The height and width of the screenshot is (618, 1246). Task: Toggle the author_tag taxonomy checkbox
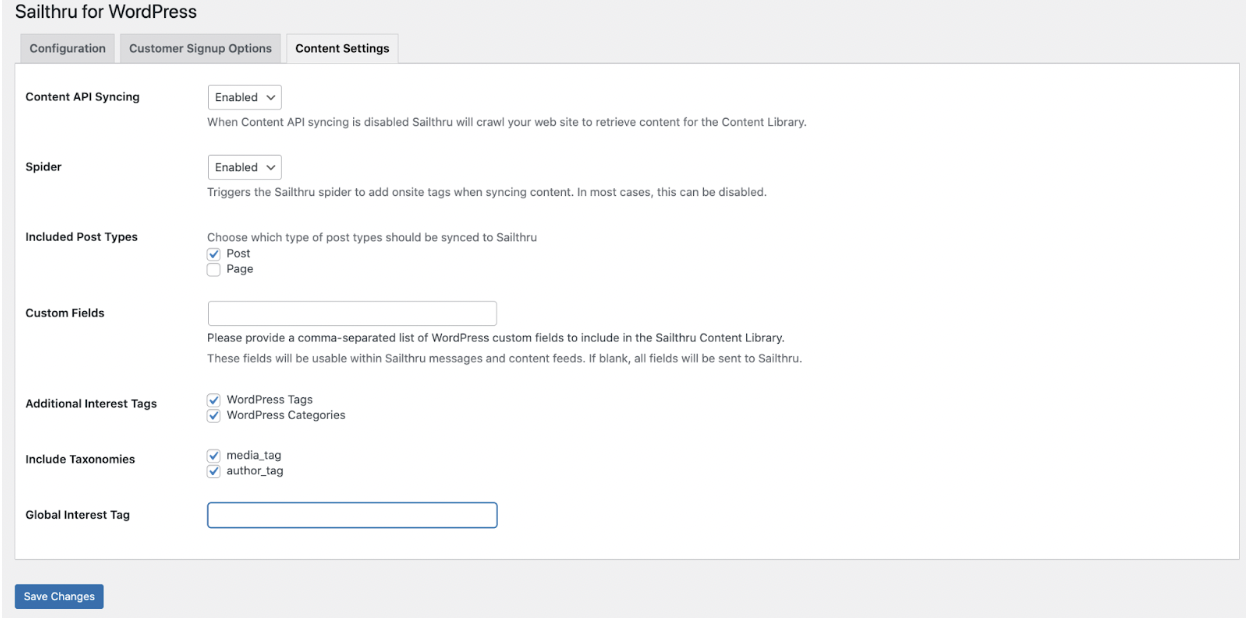tap(213, 471)
